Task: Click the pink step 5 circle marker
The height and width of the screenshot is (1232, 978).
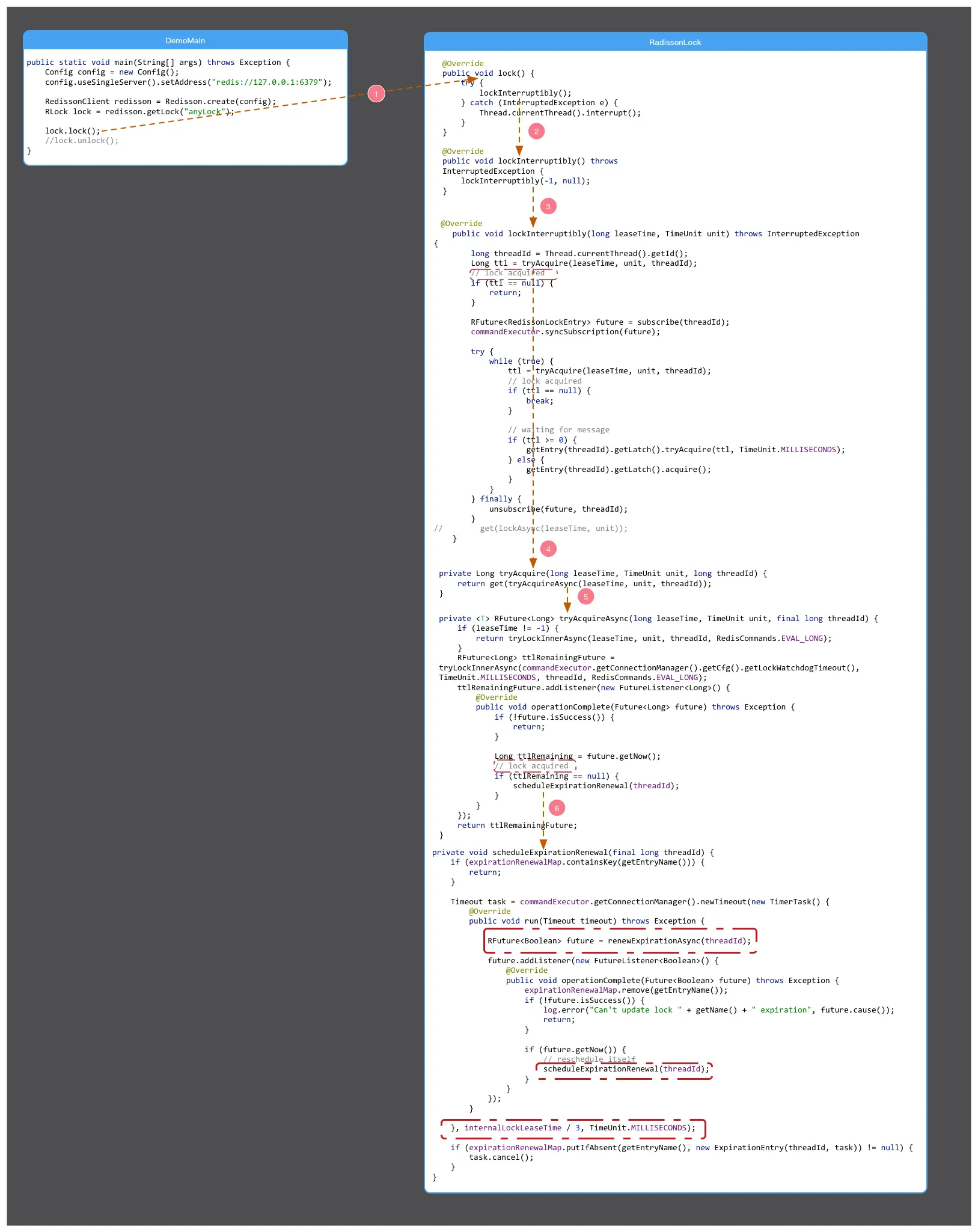Action: [x=585, y=597]
